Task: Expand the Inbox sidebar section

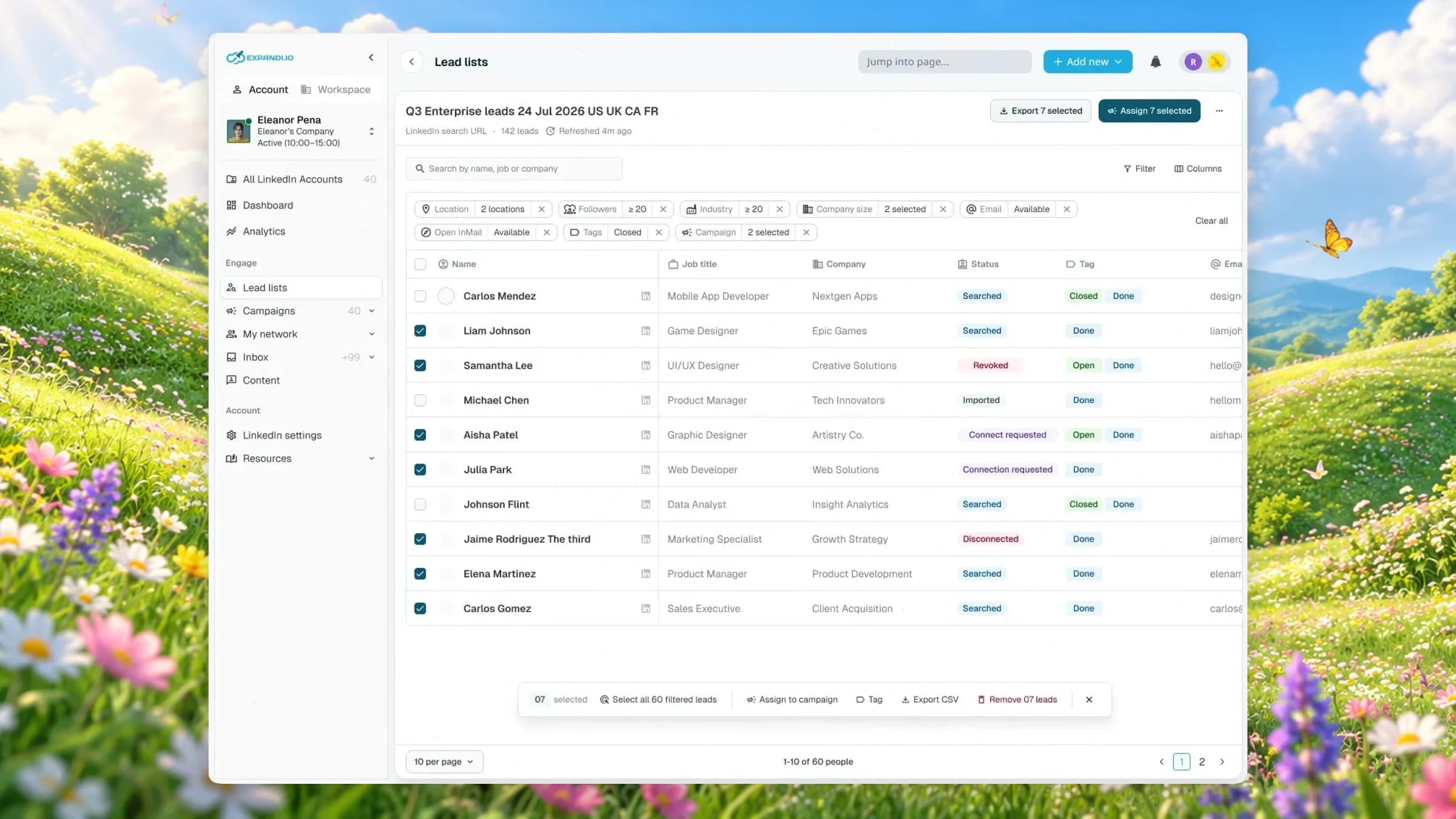Action: pyautogui.click(x=371, y=357)
